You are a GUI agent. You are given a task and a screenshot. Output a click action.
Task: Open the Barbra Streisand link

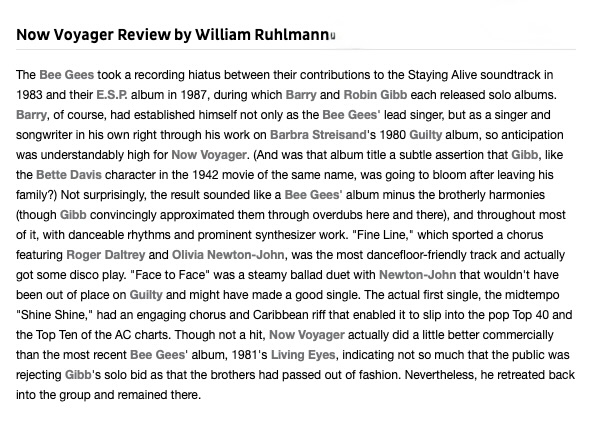tap(318, 135)
